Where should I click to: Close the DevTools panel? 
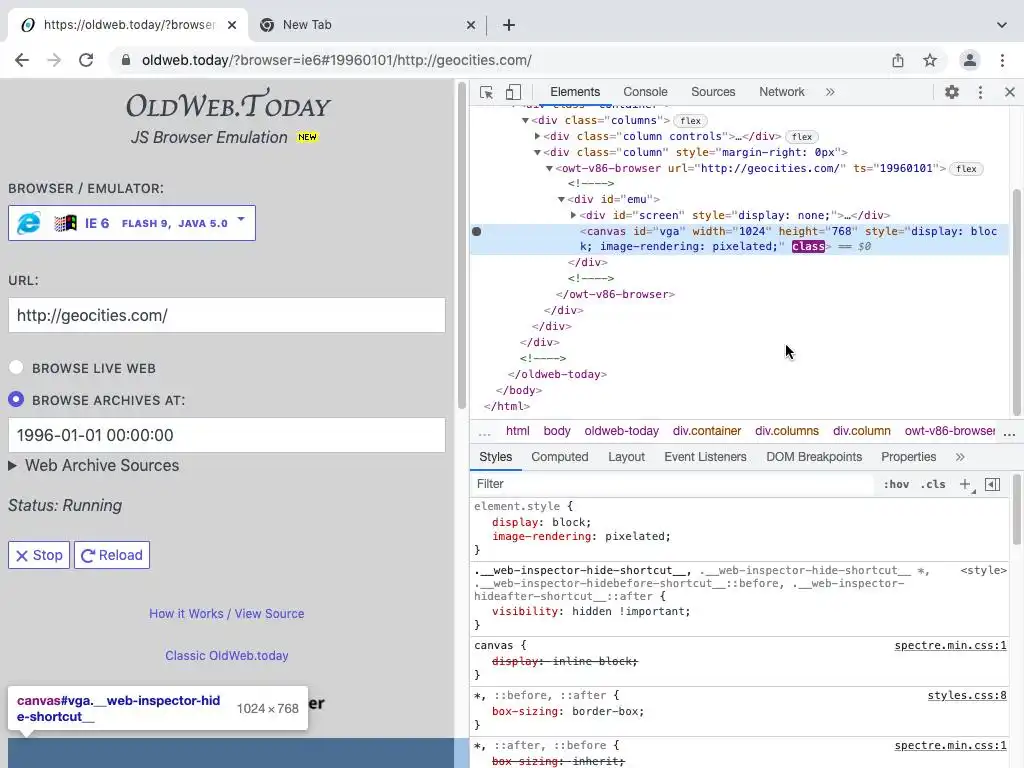[1010, 92]
